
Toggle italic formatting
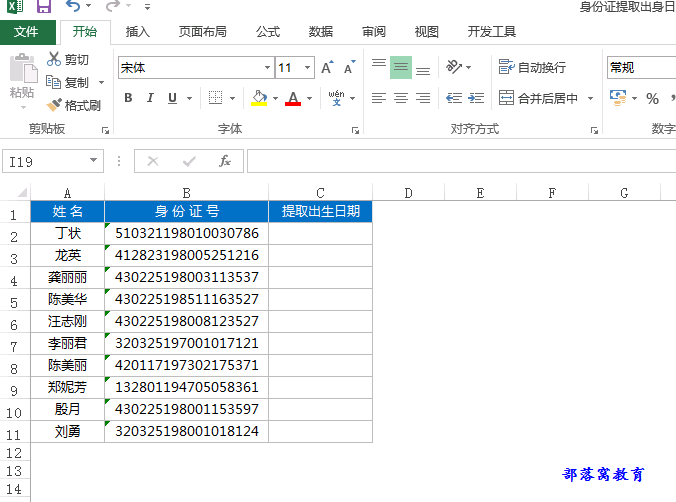point(150,98)
